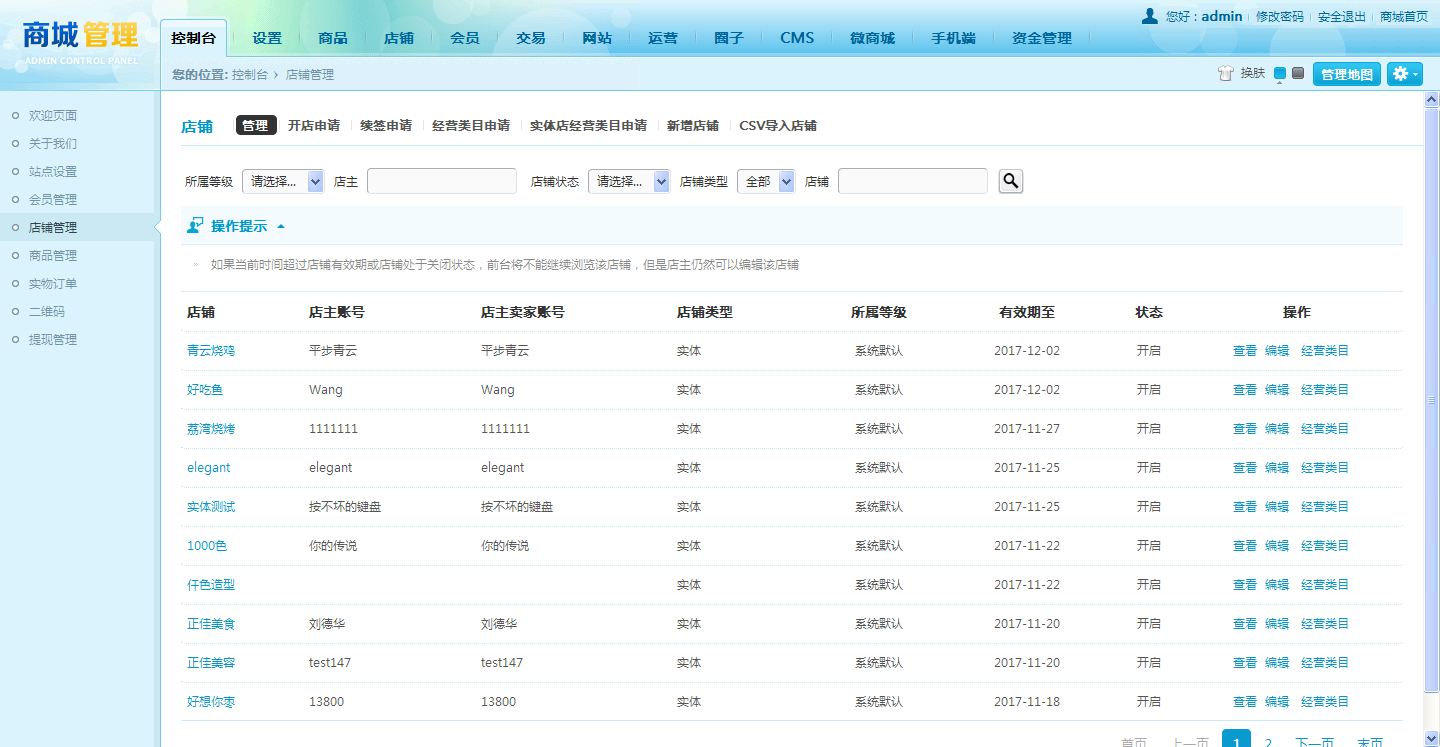Open the CSV导入店铺 sub-tab
Screen dimensions: 1440x747
tap(778, 126)
